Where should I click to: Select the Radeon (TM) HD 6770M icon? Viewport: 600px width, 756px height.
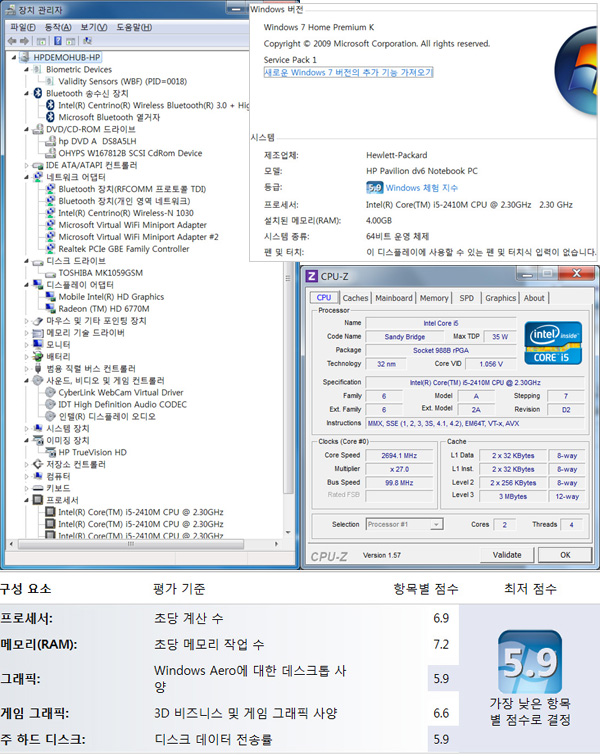(x=50, y=309)
